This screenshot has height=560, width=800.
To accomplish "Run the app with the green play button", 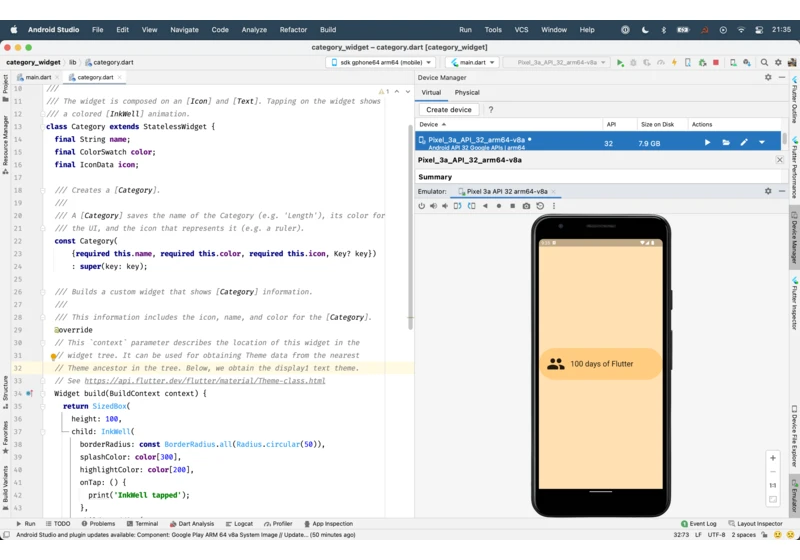I will [620, 62].
